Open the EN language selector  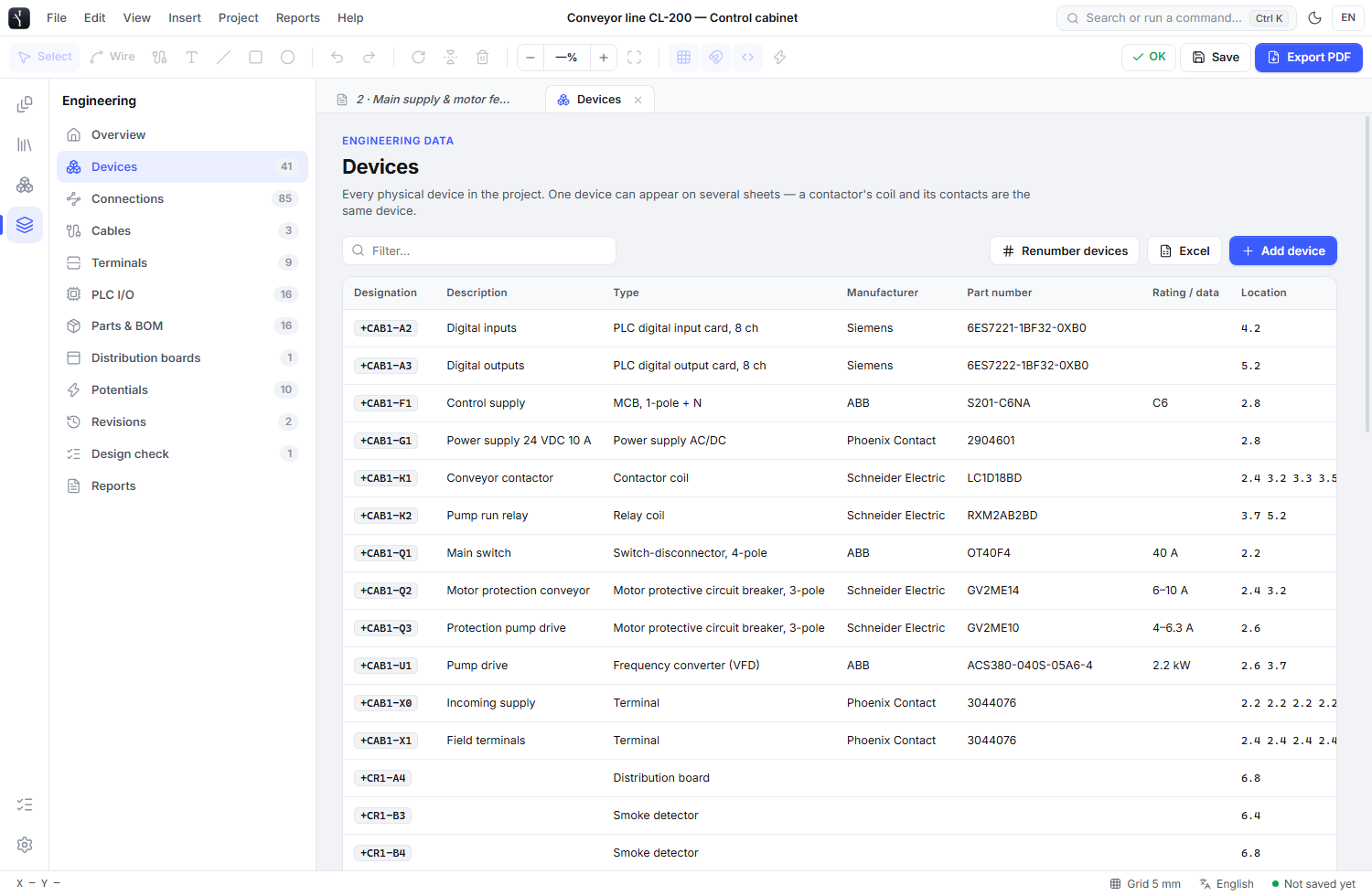1348,17
